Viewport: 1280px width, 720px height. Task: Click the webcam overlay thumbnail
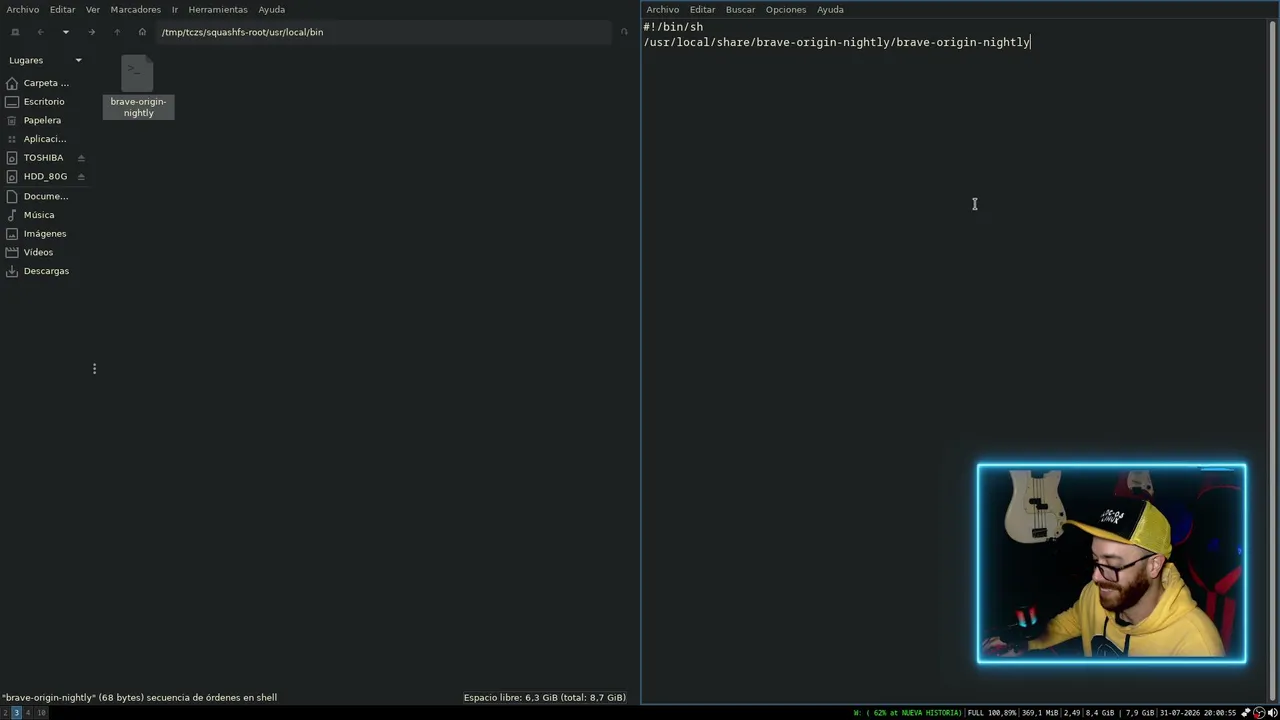[x=1112, y=563]
